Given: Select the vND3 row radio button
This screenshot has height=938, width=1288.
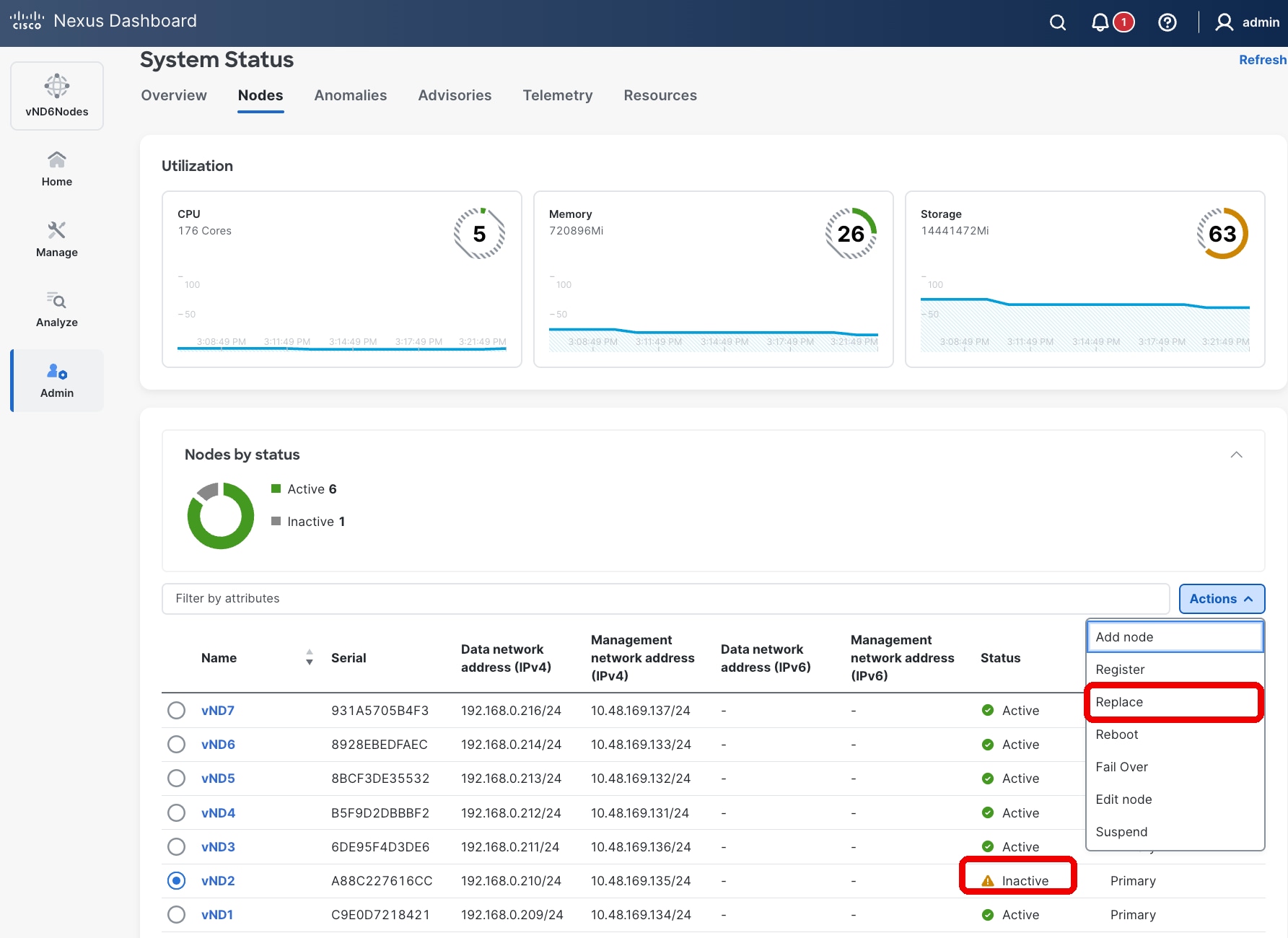Looking at the screenshot, I should click(x=176, y=847).
